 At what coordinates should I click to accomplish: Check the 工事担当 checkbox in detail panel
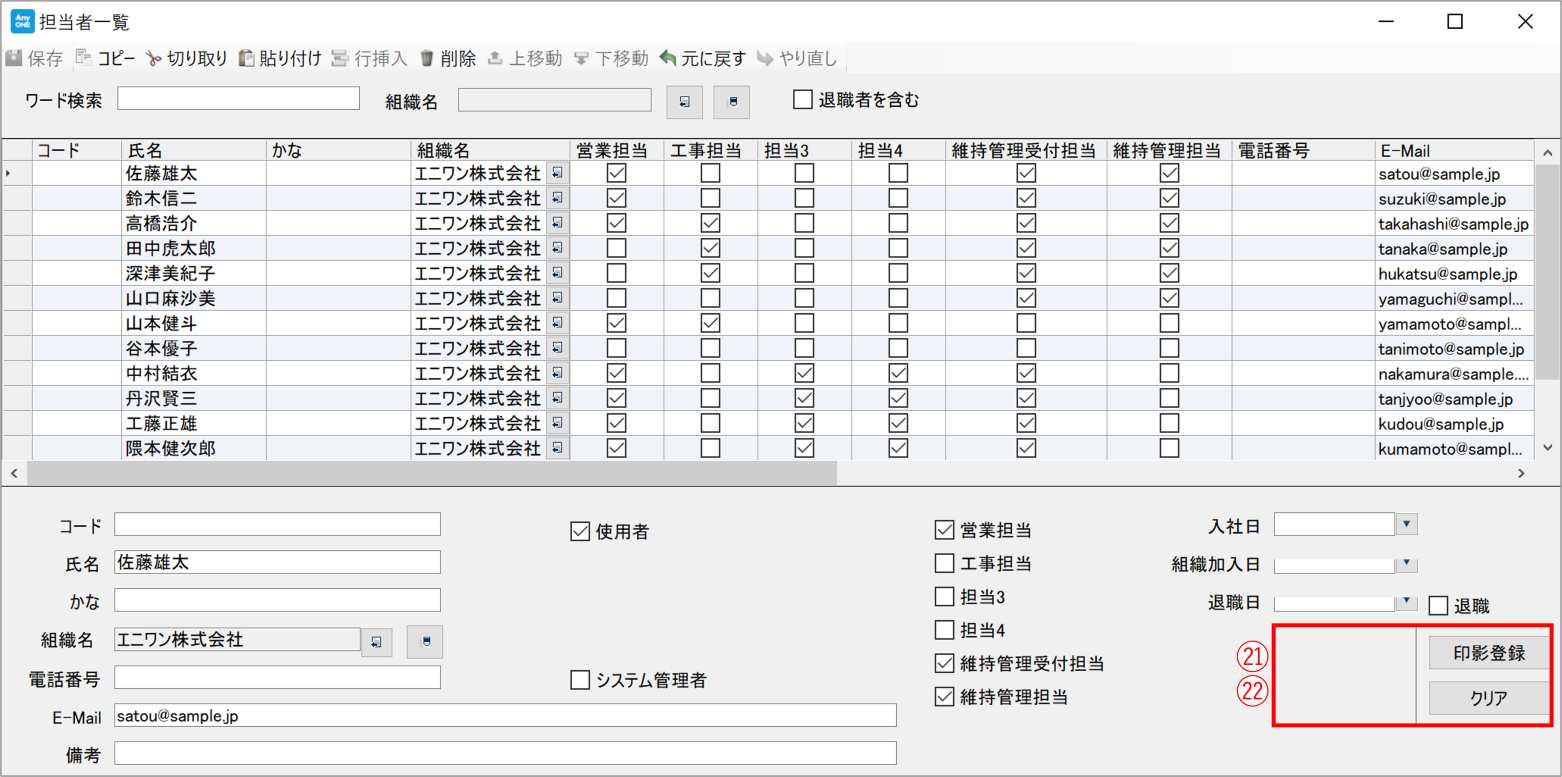(944, 564)
